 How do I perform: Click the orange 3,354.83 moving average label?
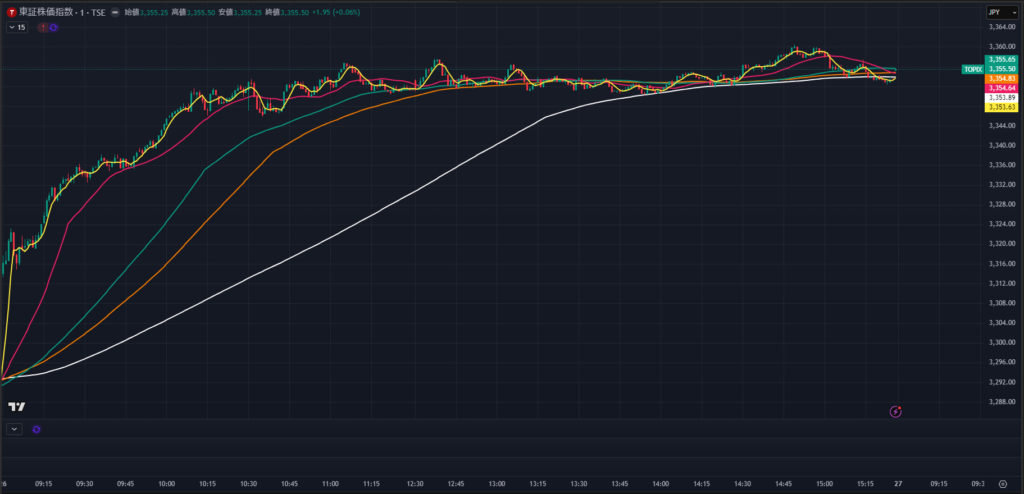tap(1002, 78)
